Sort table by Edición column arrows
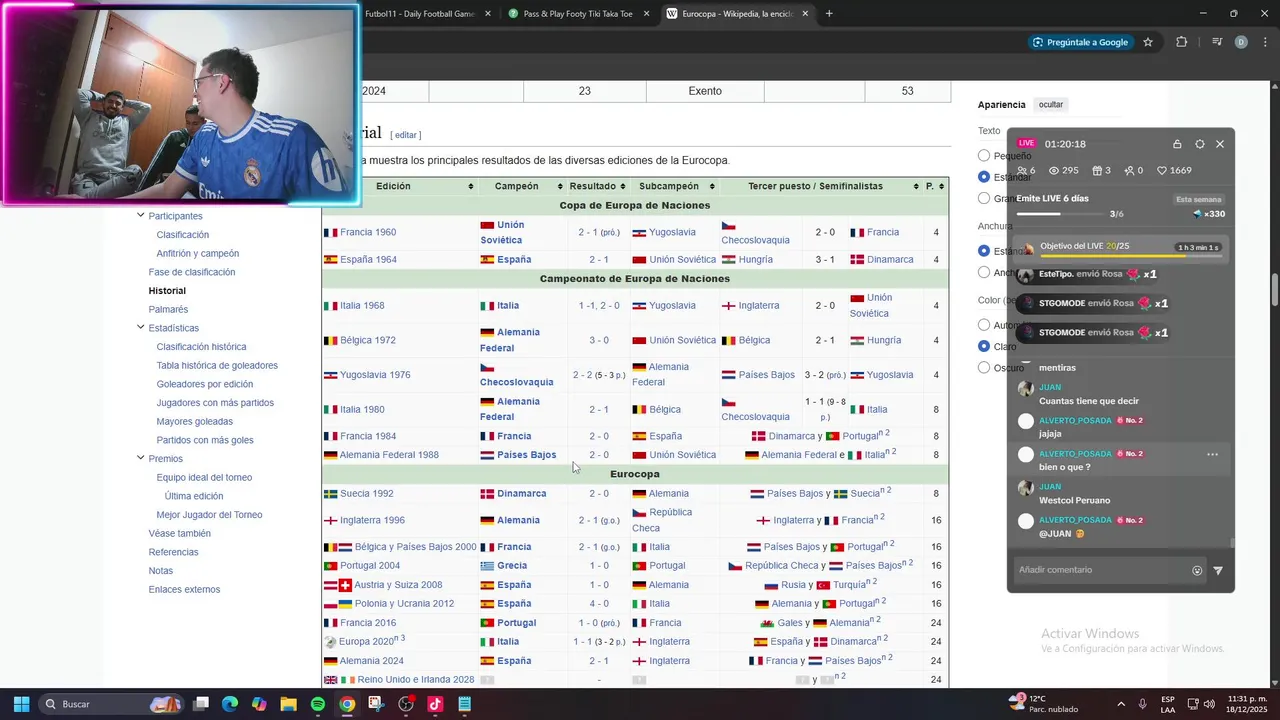1280x720 pixels. click(x=471, y=187)
